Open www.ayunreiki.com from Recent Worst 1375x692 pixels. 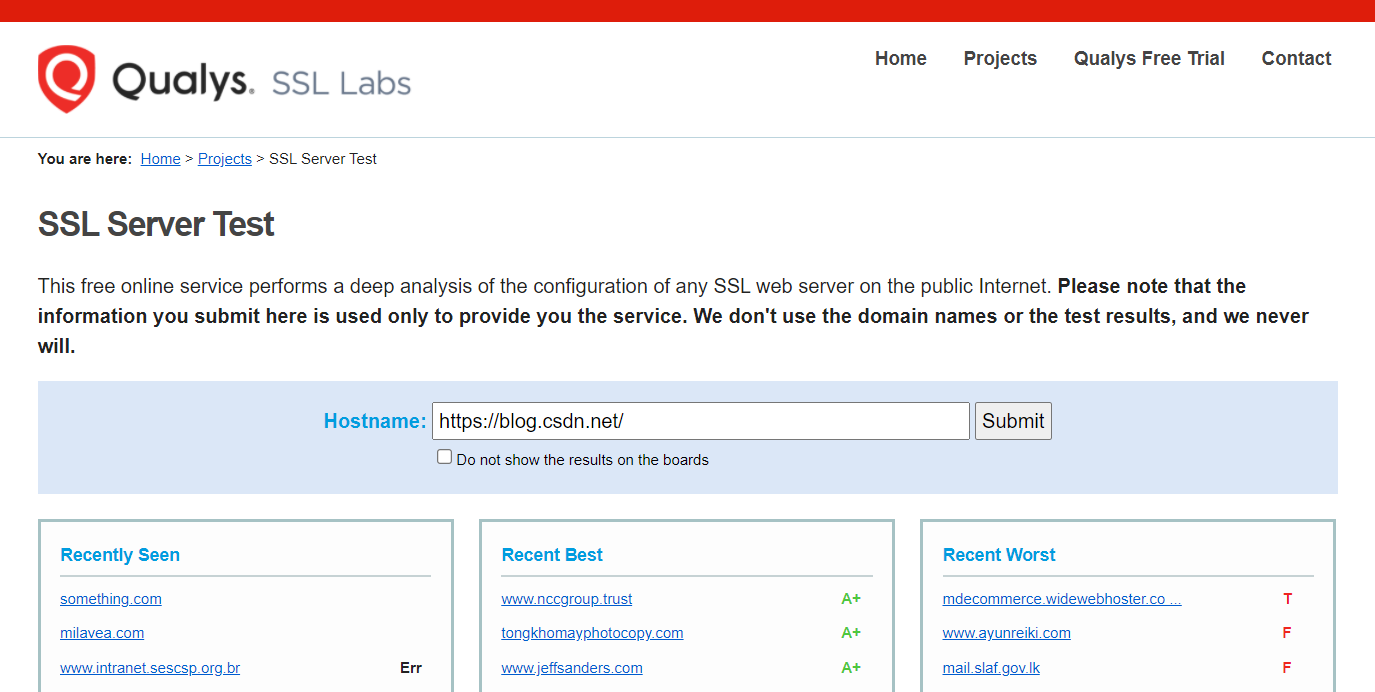tap(1006, 633)
